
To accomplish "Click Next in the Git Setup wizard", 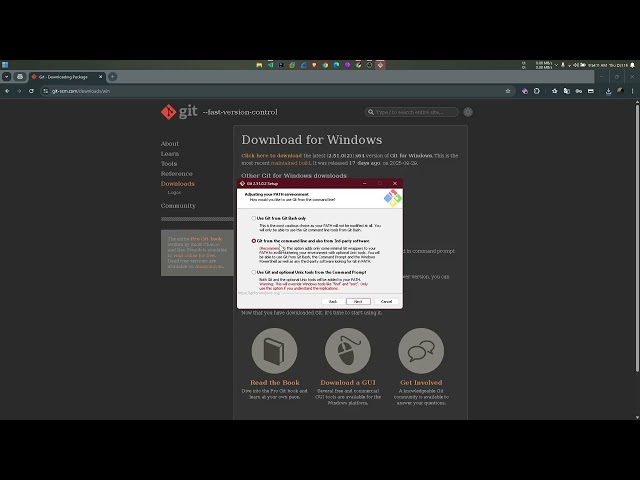I will 358,302.
